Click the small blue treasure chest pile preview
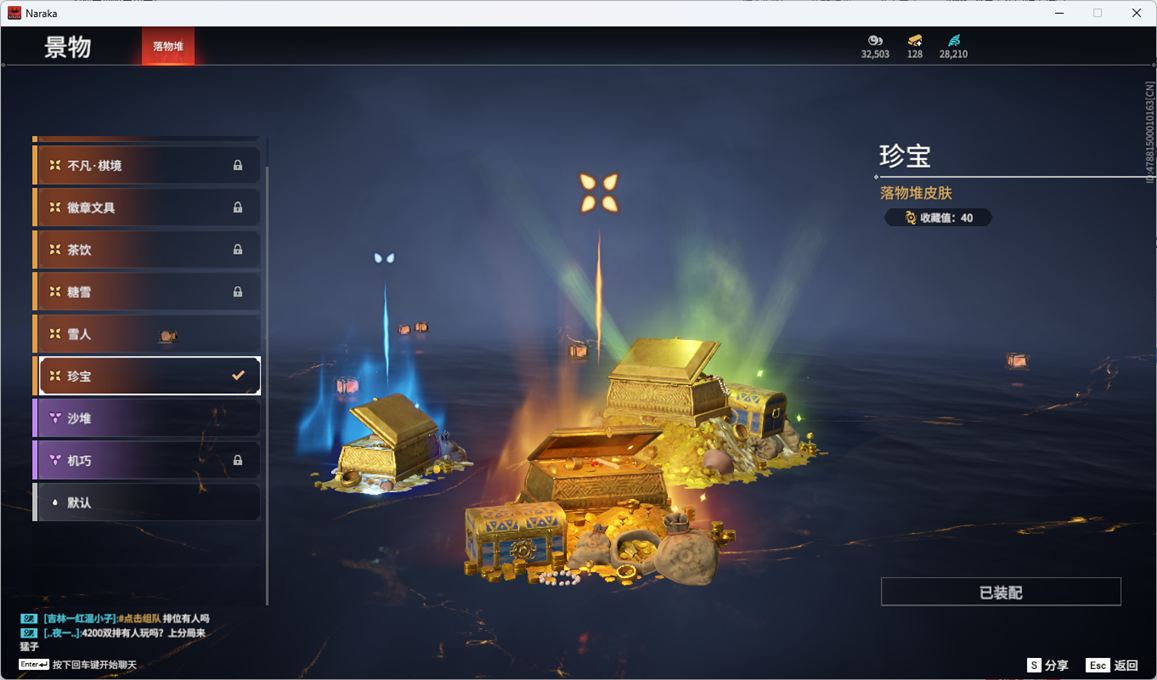 tap(391, 446)
